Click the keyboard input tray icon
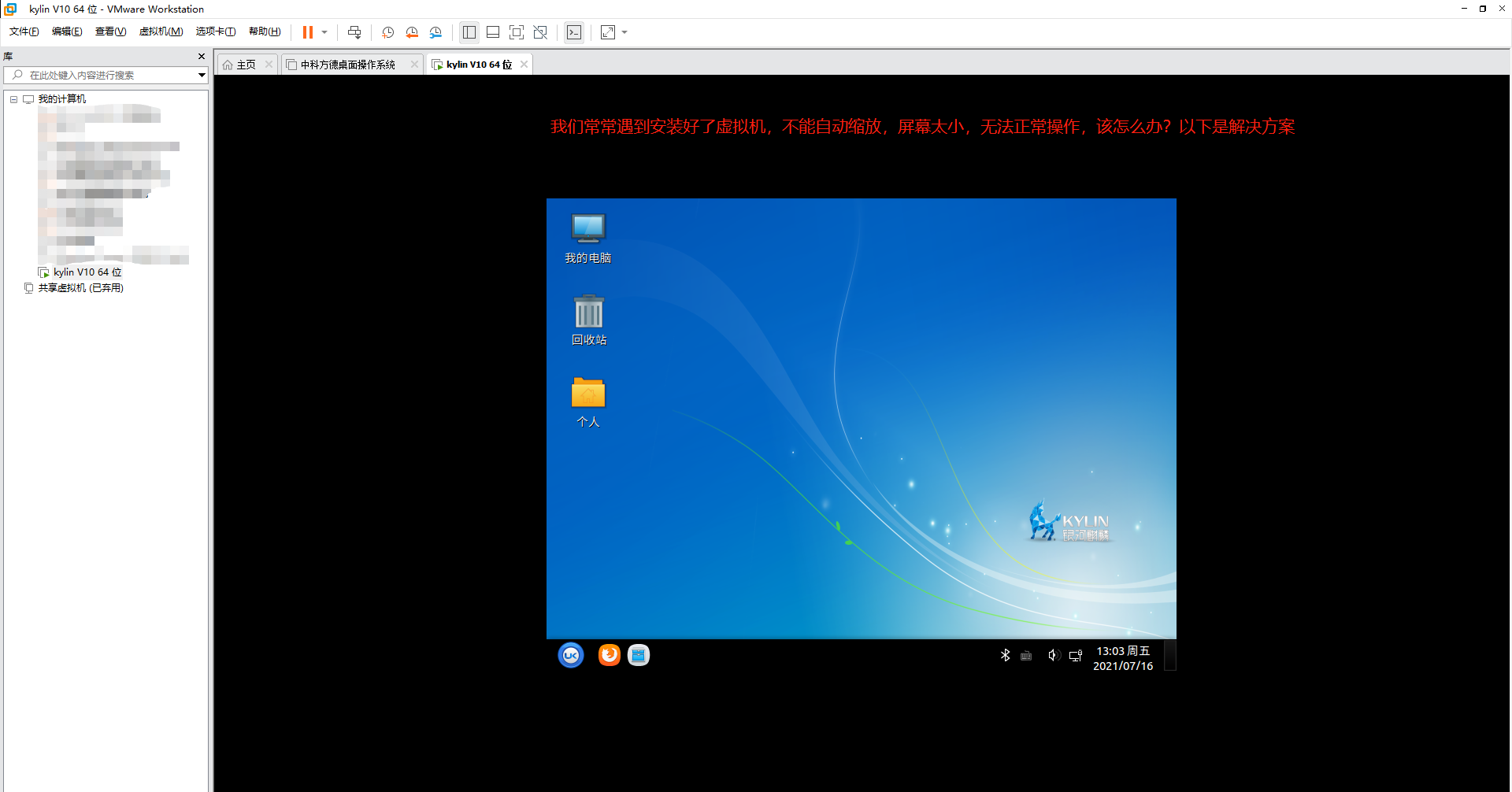Viewport: 1512px width, 792px height. (x=1026, y=656)
